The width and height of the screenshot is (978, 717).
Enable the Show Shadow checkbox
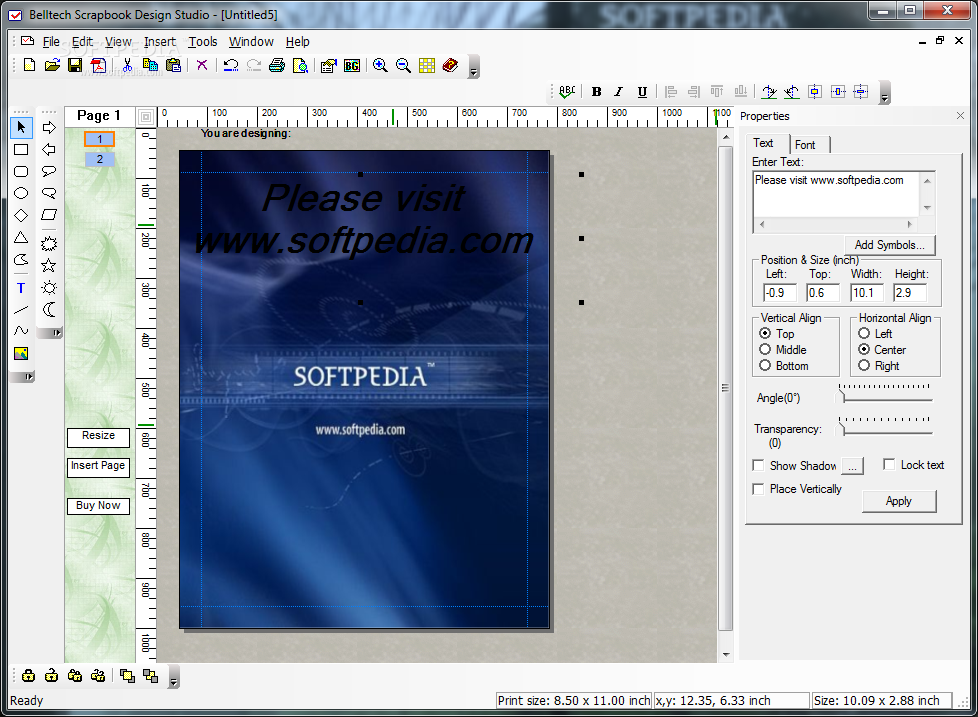758,465
